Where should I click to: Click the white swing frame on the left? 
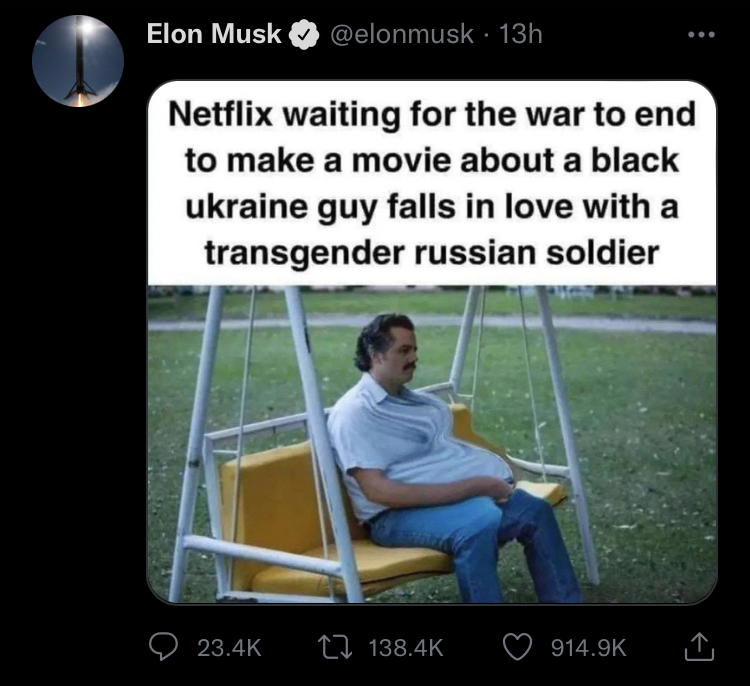click(x=196, y=443)
